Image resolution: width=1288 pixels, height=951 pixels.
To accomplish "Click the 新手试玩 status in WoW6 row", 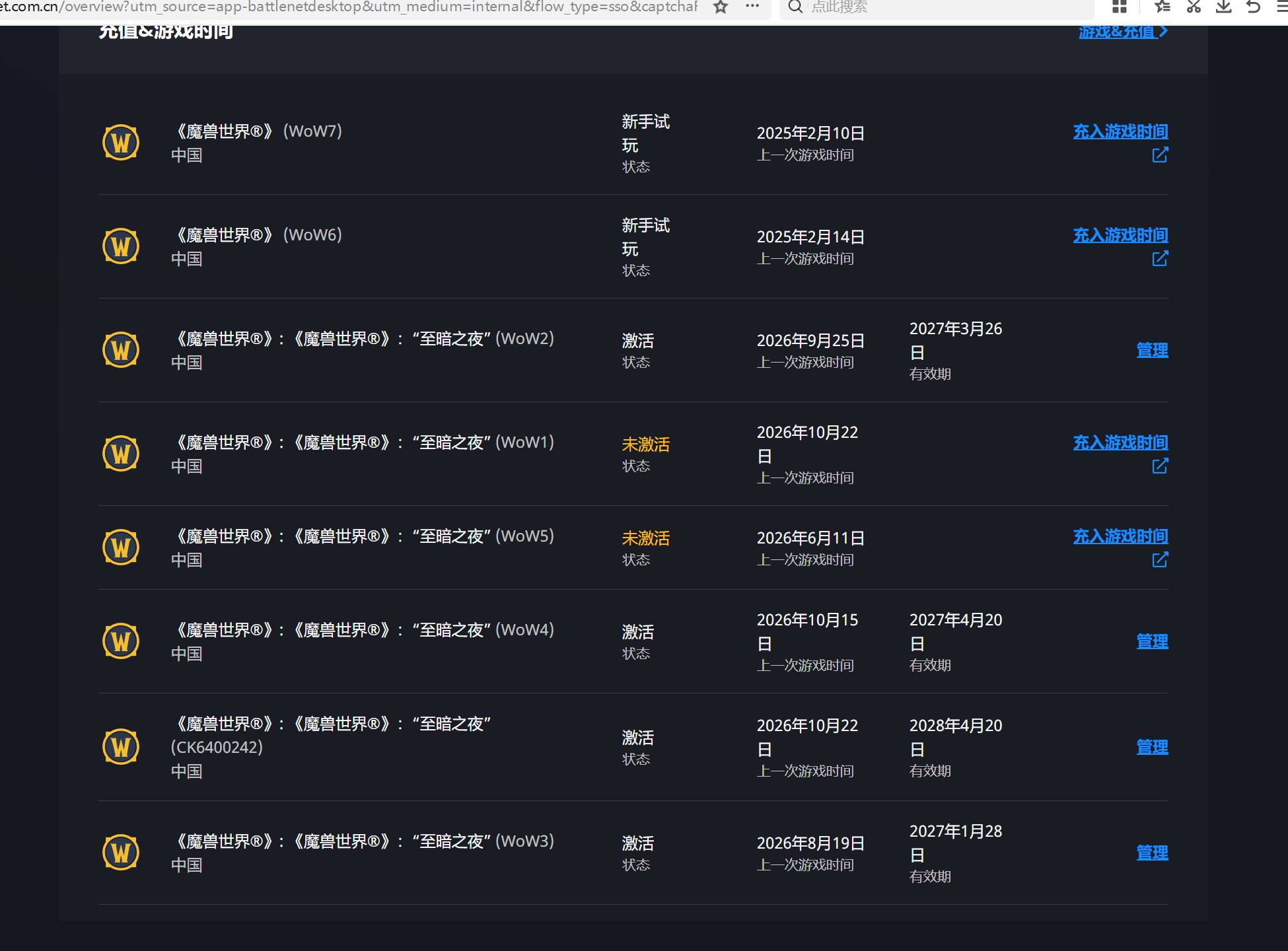I will [645, 238].
